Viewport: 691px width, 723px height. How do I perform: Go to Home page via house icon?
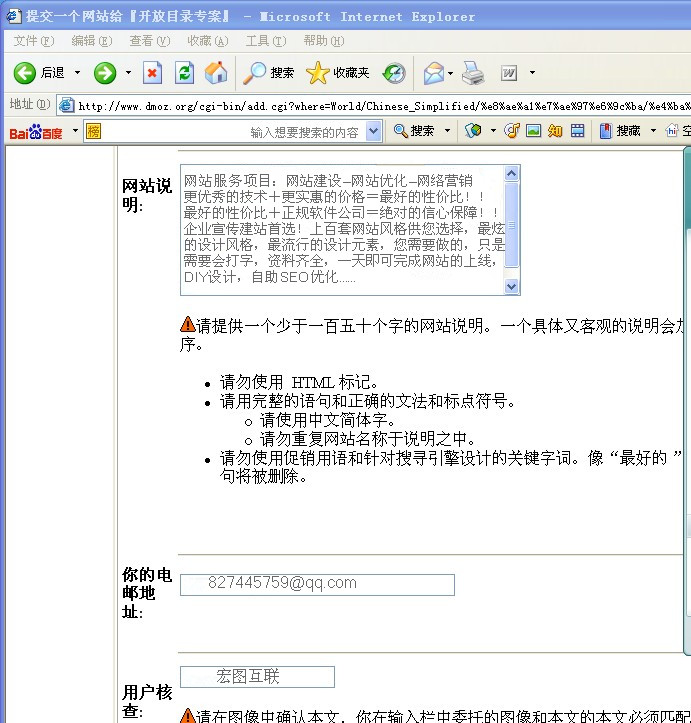(x=216, y=73)
